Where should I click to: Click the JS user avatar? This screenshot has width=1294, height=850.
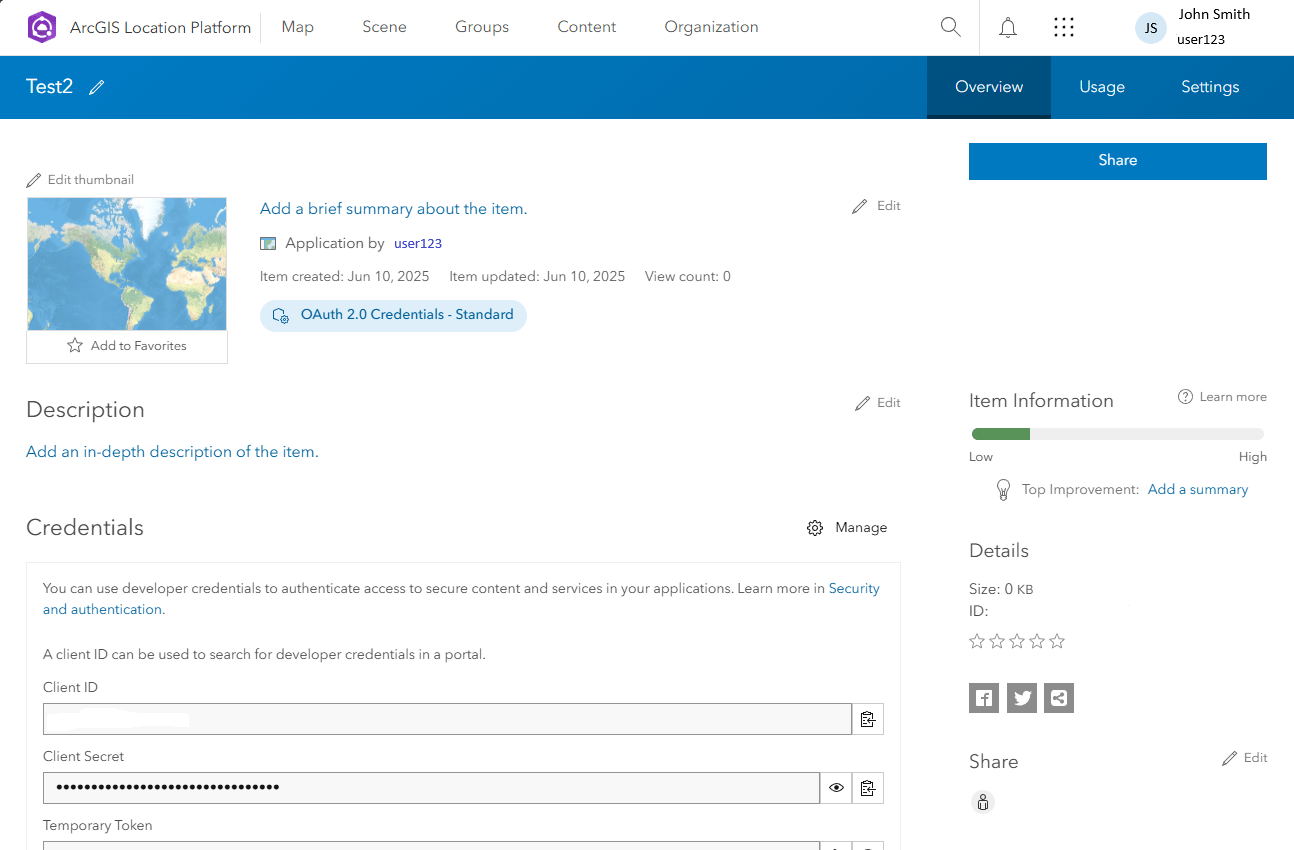pyautogui.click(x=1151, y=28)
